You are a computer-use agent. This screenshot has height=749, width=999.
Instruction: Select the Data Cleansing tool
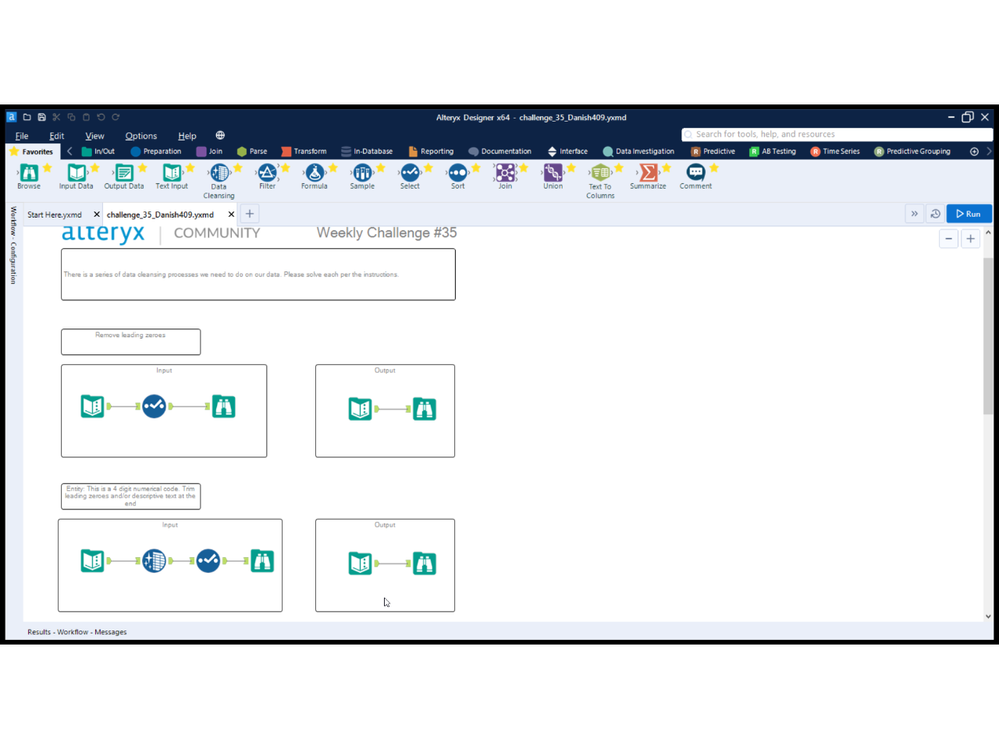(219, 181)
